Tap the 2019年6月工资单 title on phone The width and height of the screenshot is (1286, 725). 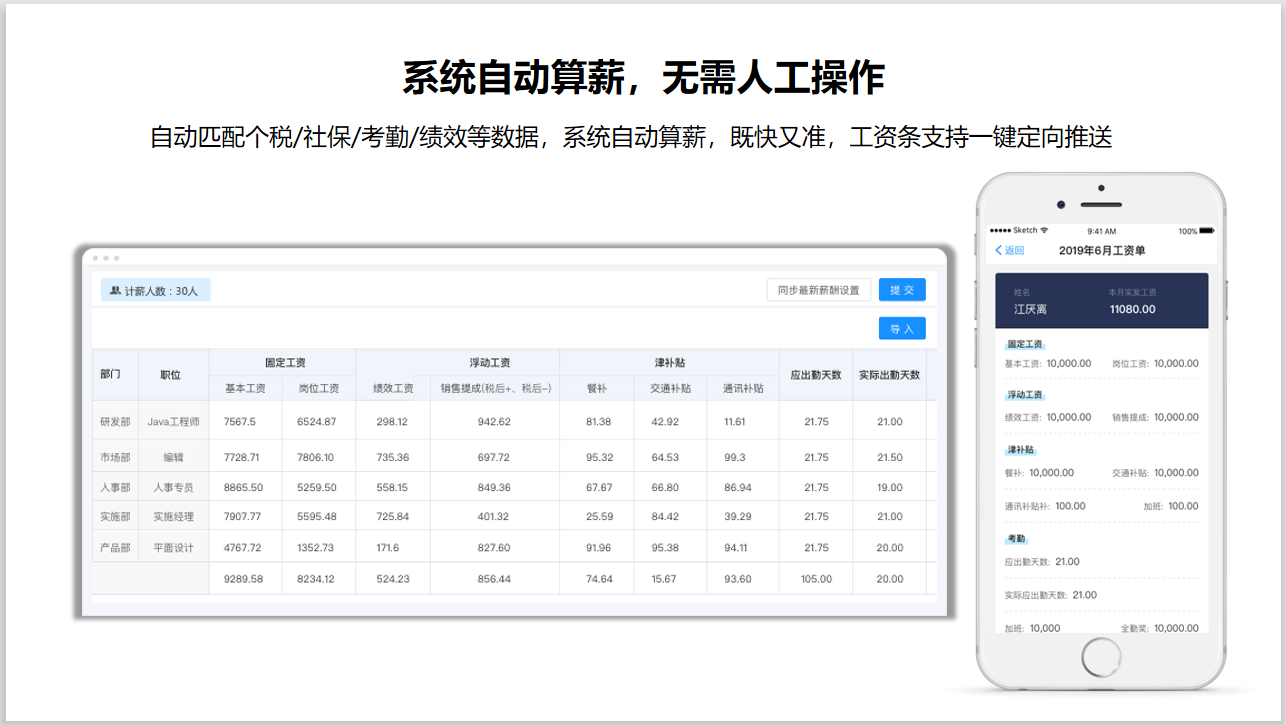pyautogui.click(x=1102, y=250)
